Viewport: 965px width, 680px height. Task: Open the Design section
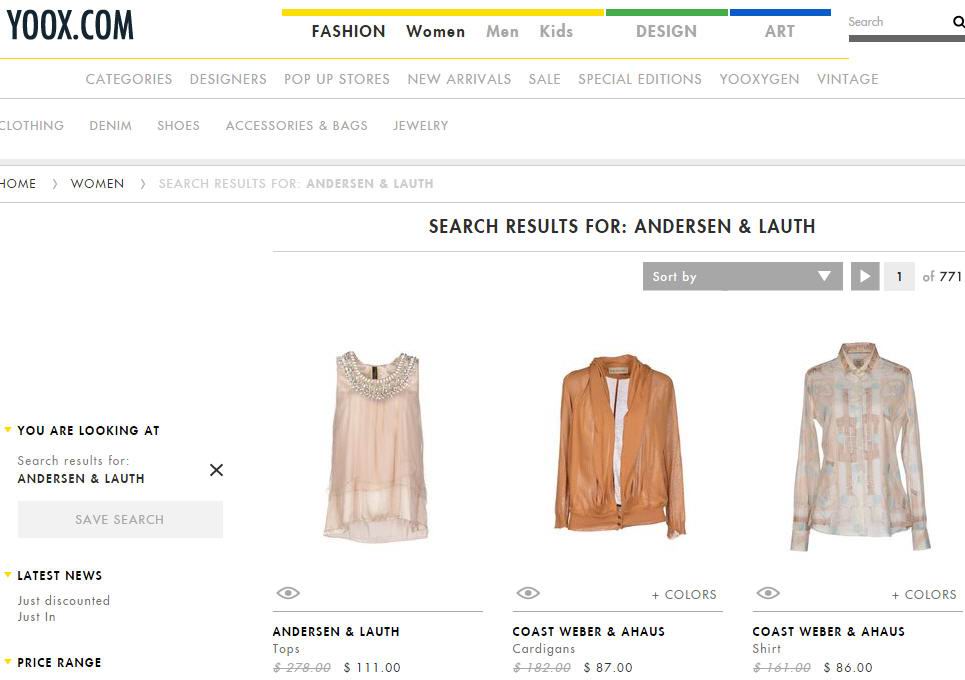coord(666,31)
